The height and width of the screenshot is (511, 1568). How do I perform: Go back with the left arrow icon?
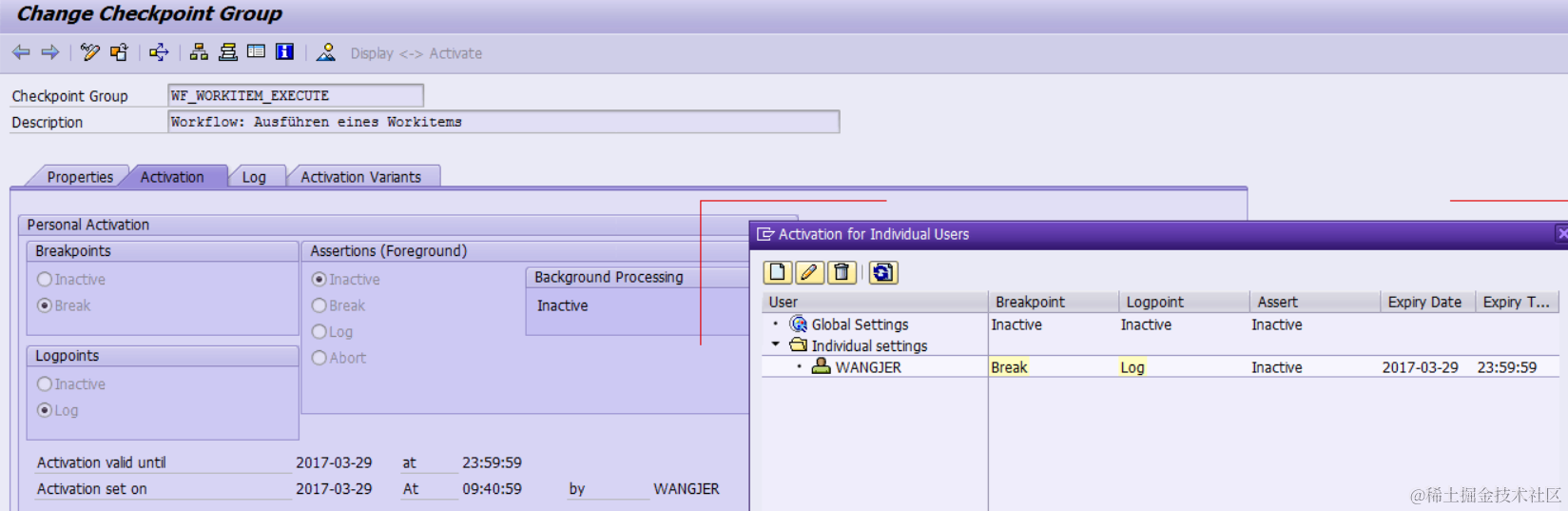[x=21, y=52]
